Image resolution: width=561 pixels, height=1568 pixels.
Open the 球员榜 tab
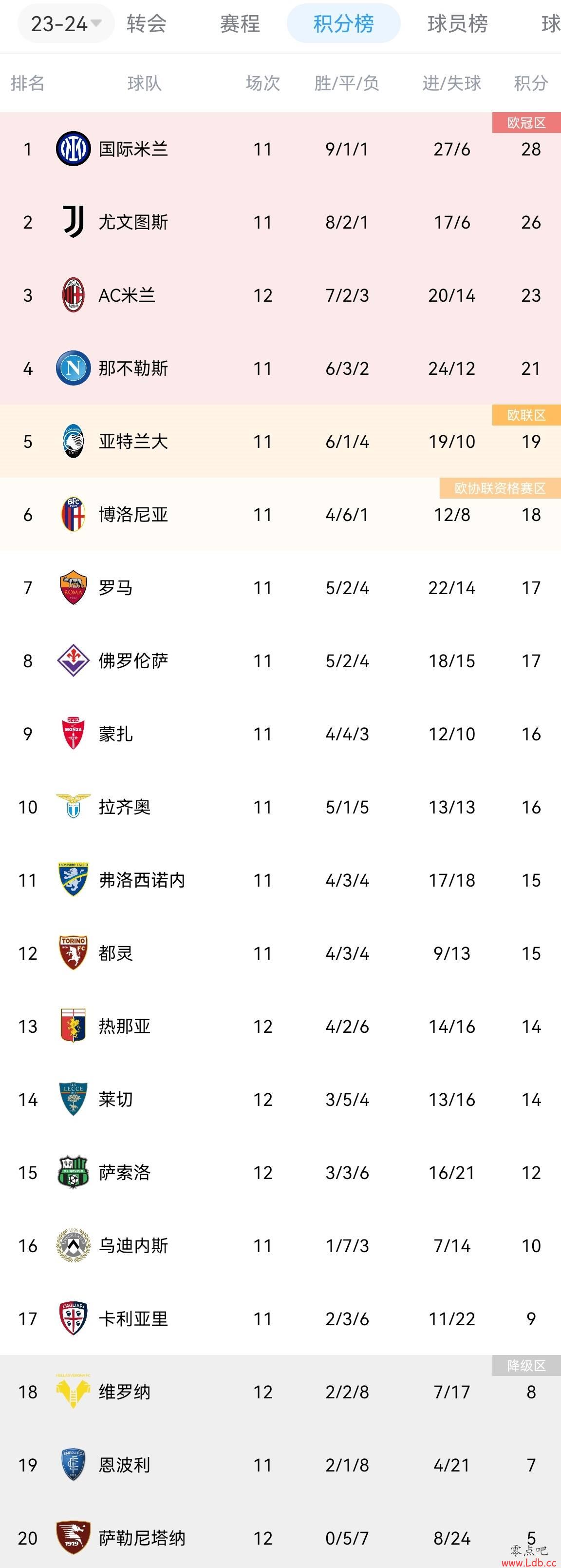[458, 24]
